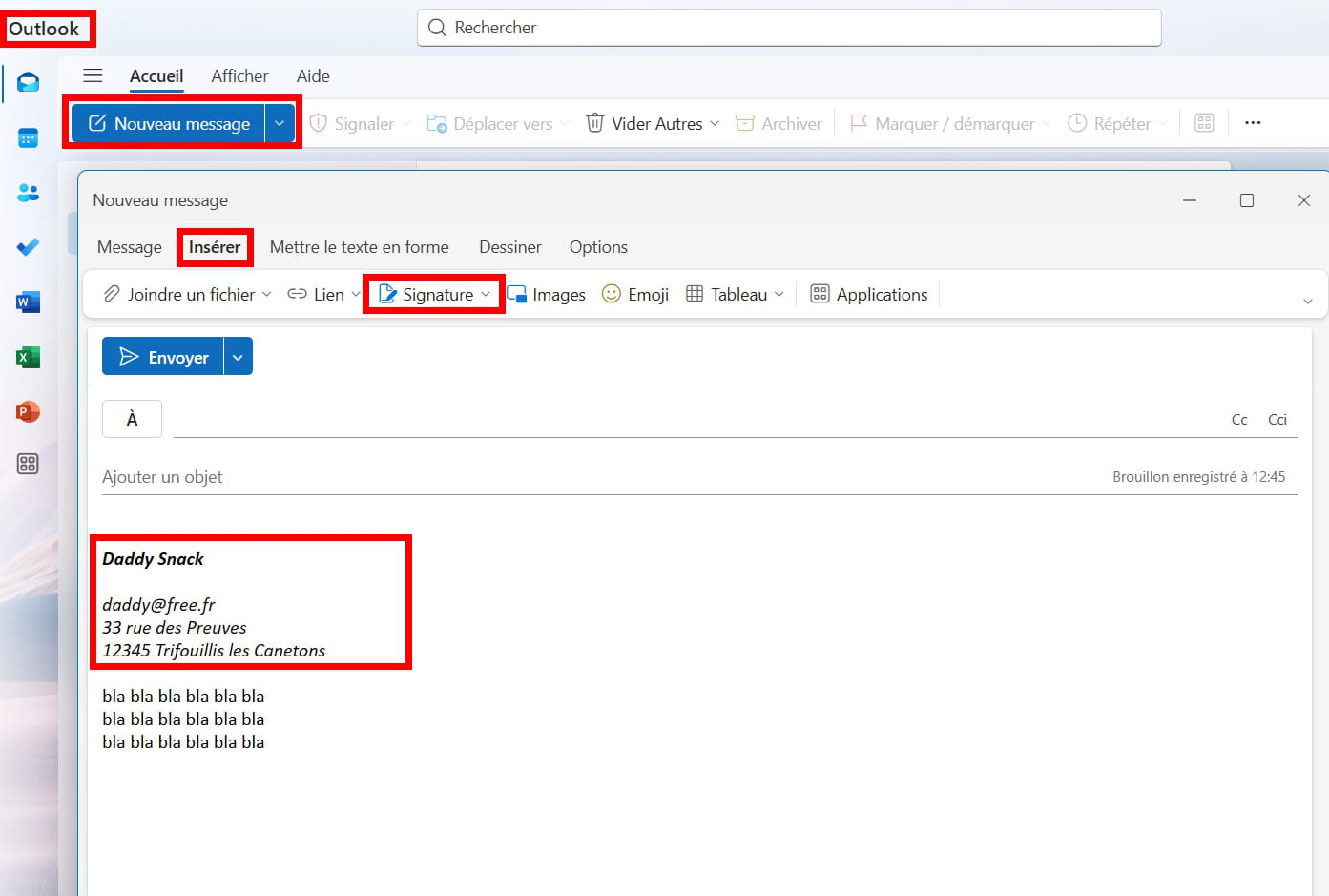Expand the Signature dropdown
The width and height of the screenshot is (1329, 896).
[x=486, y=295]
